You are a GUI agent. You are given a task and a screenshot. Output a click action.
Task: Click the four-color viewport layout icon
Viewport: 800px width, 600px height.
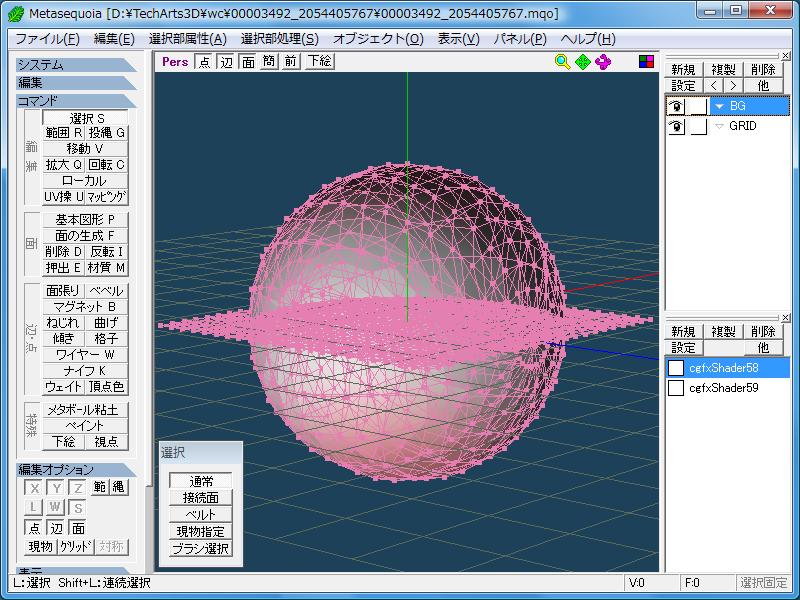646,62
